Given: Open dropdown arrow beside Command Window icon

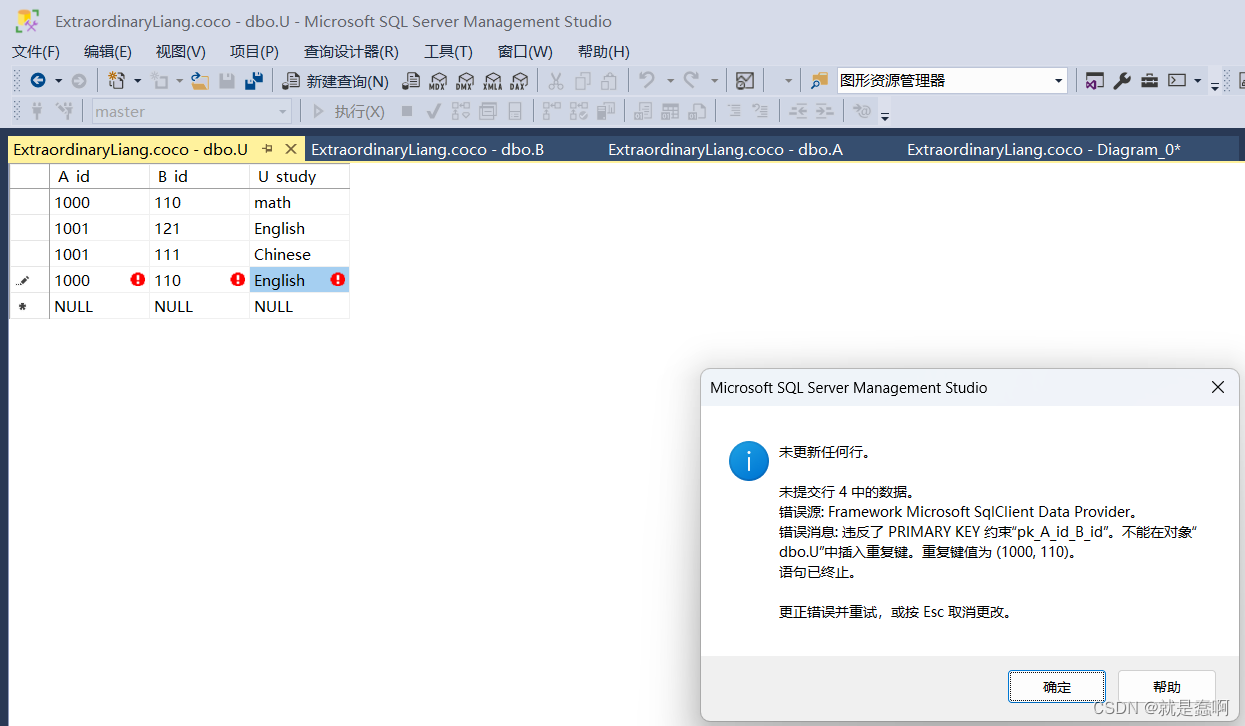Looking at the screenshot, I should click(x=1197, y=81).
